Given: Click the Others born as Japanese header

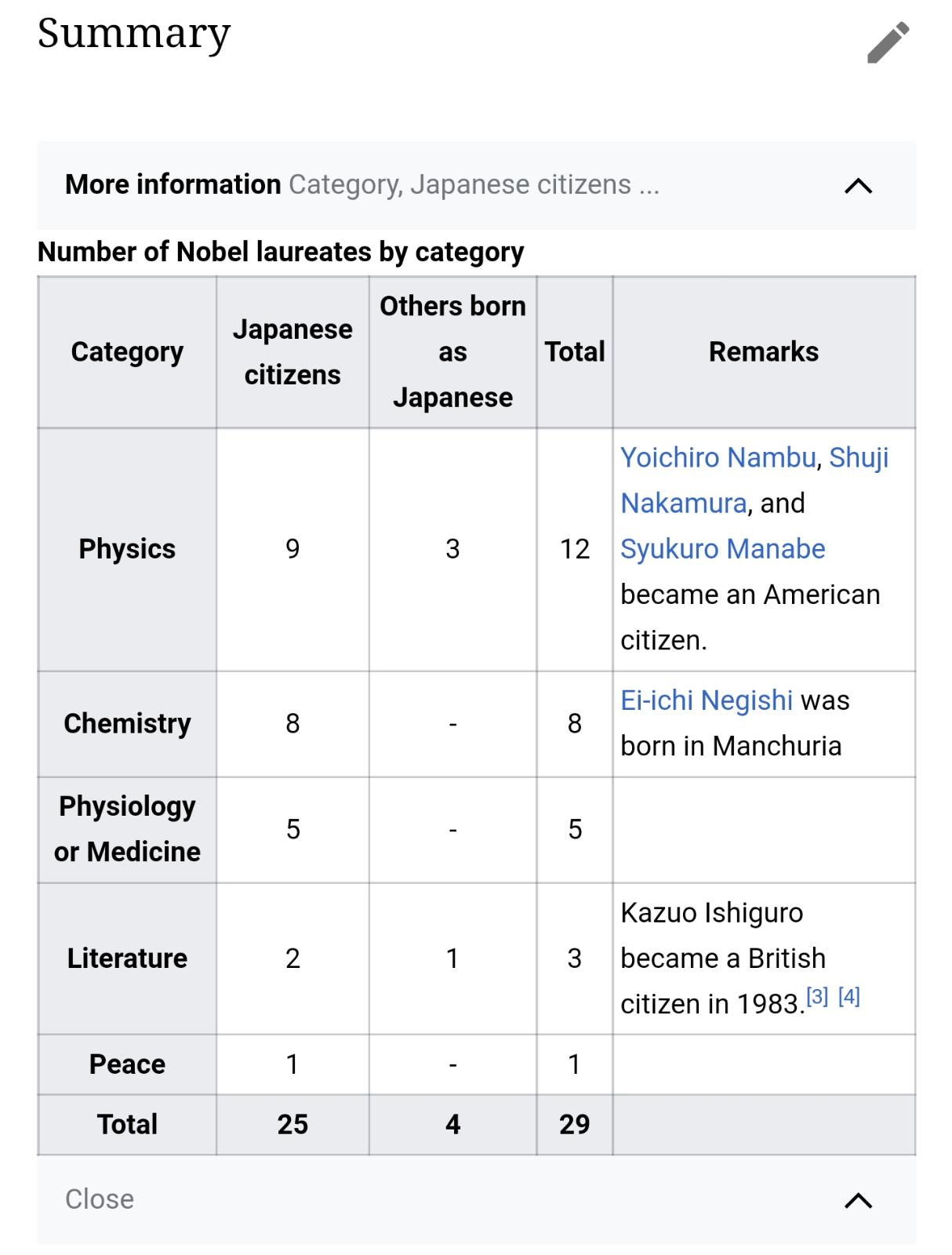Looking at the screenshot, I should 452,352.
